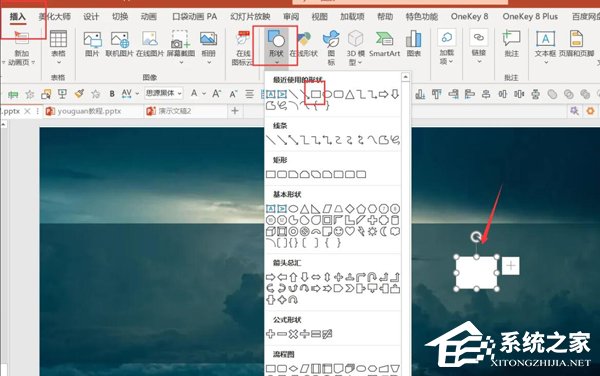Choose the plus sign in 公式形状

(x=271, y=334)
